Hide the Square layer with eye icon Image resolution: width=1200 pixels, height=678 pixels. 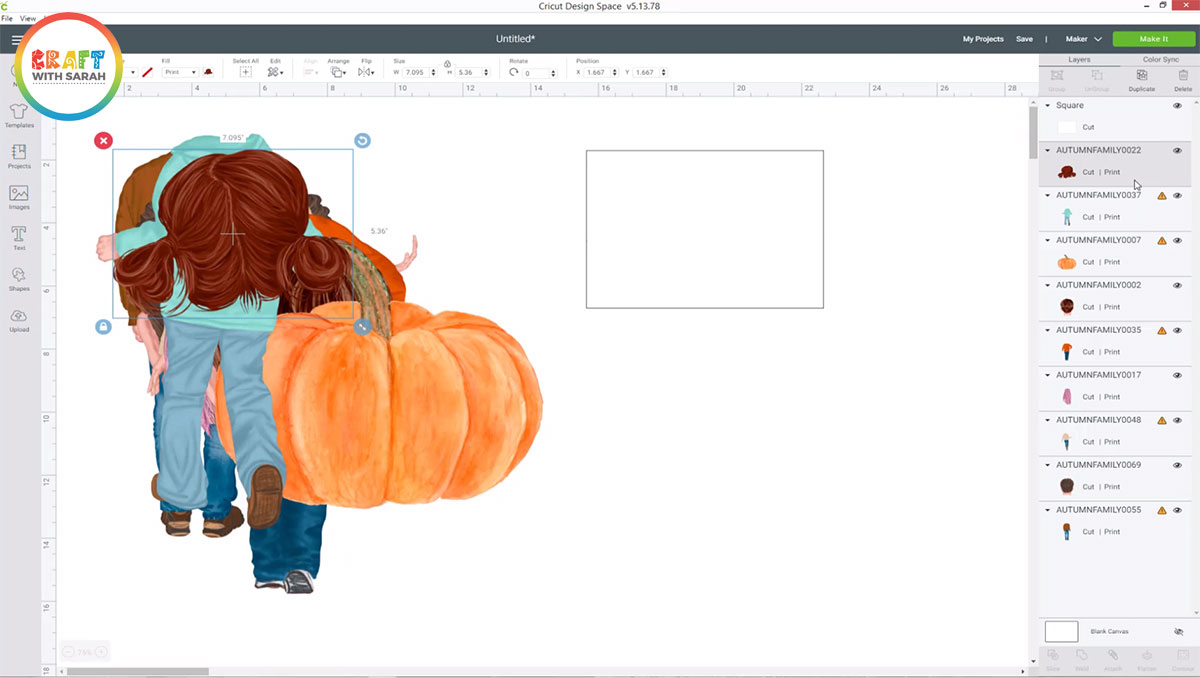coord(1177,106)
